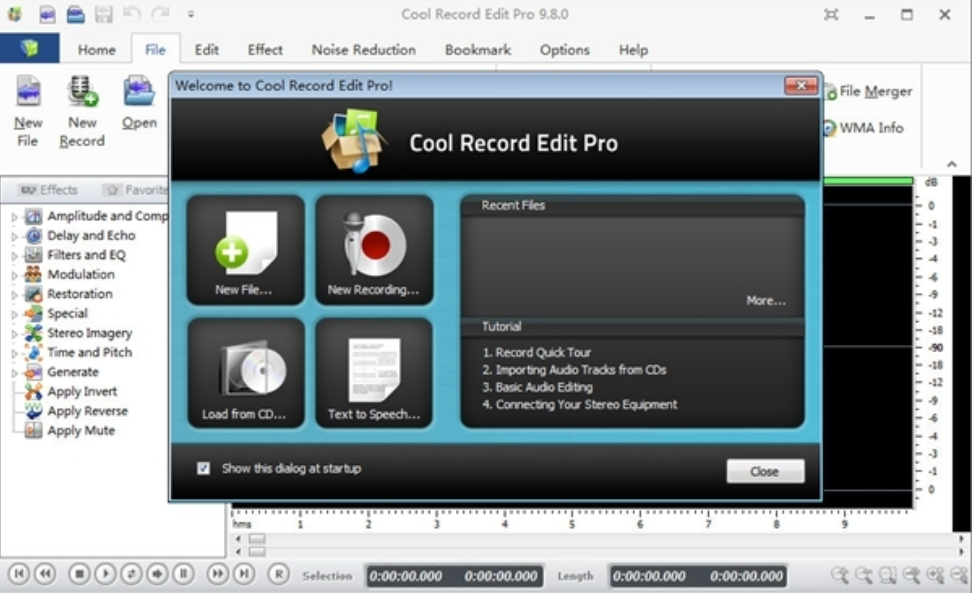Screen dimensions: 974x593
Task: Expand the Special effects node
Action: pyautogui.click(x=14, y=314)
